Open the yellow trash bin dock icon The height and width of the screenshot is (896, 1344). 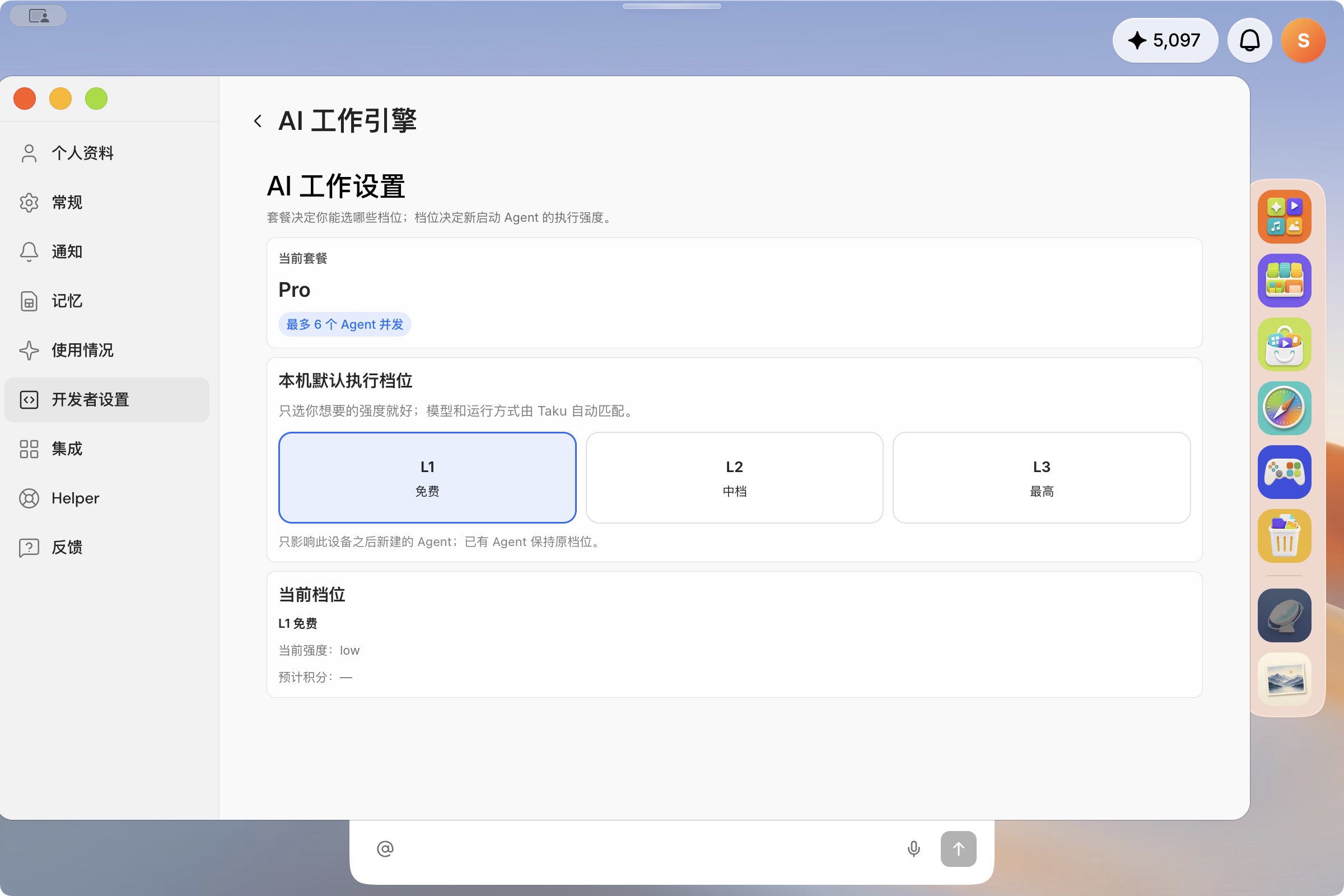point(1284,536)
